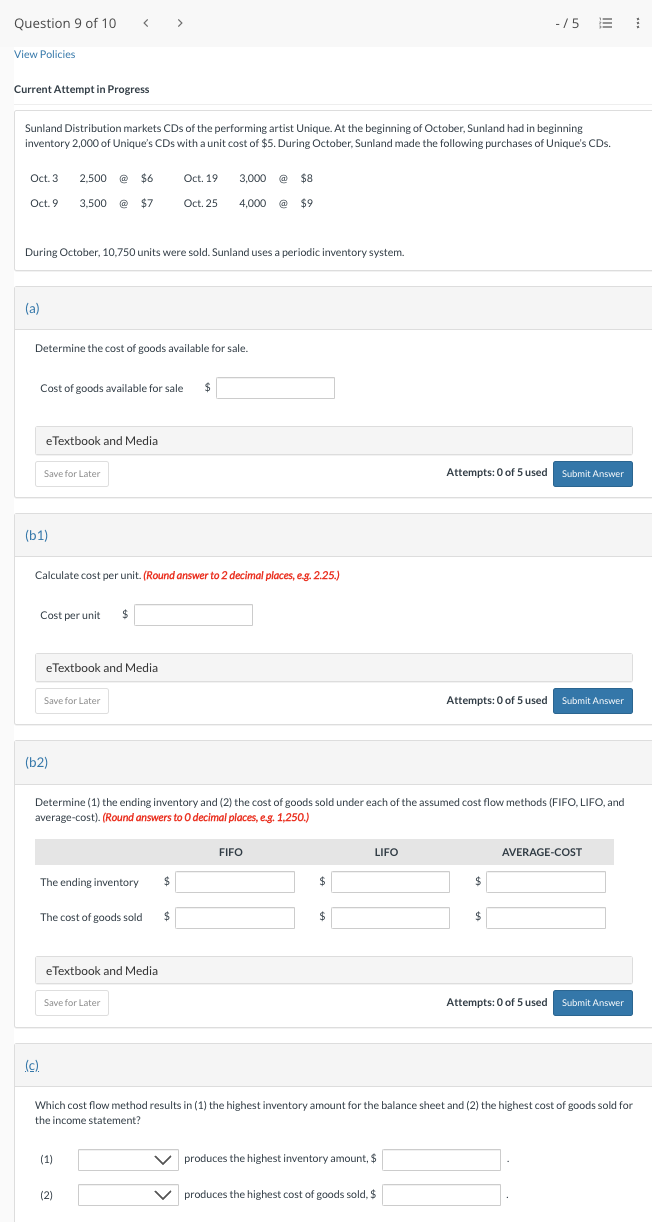Screen dimensions: 652x1222
Task: Navigate to the previous question with the left chevron
Action: click(x=146, y=22)
